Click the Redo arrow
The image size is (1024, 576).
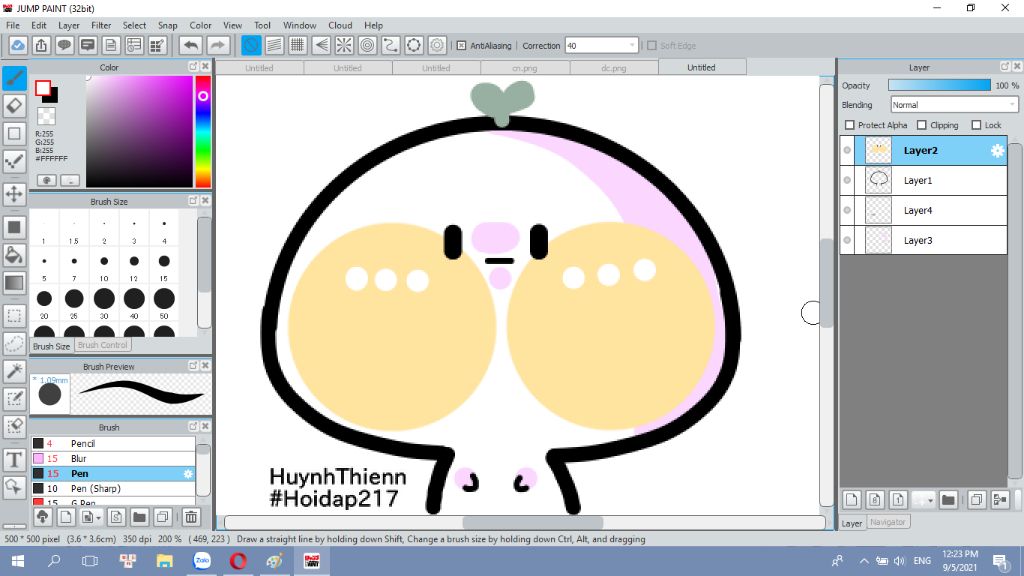coord(217,46)
